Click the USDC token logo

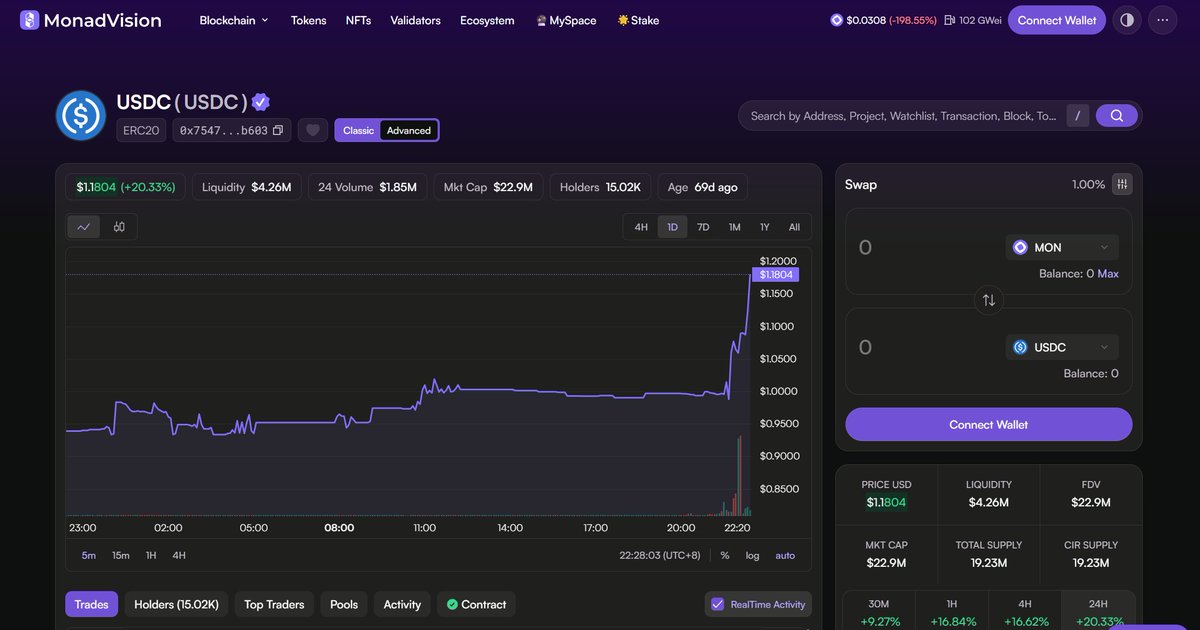tap(81, 115)
